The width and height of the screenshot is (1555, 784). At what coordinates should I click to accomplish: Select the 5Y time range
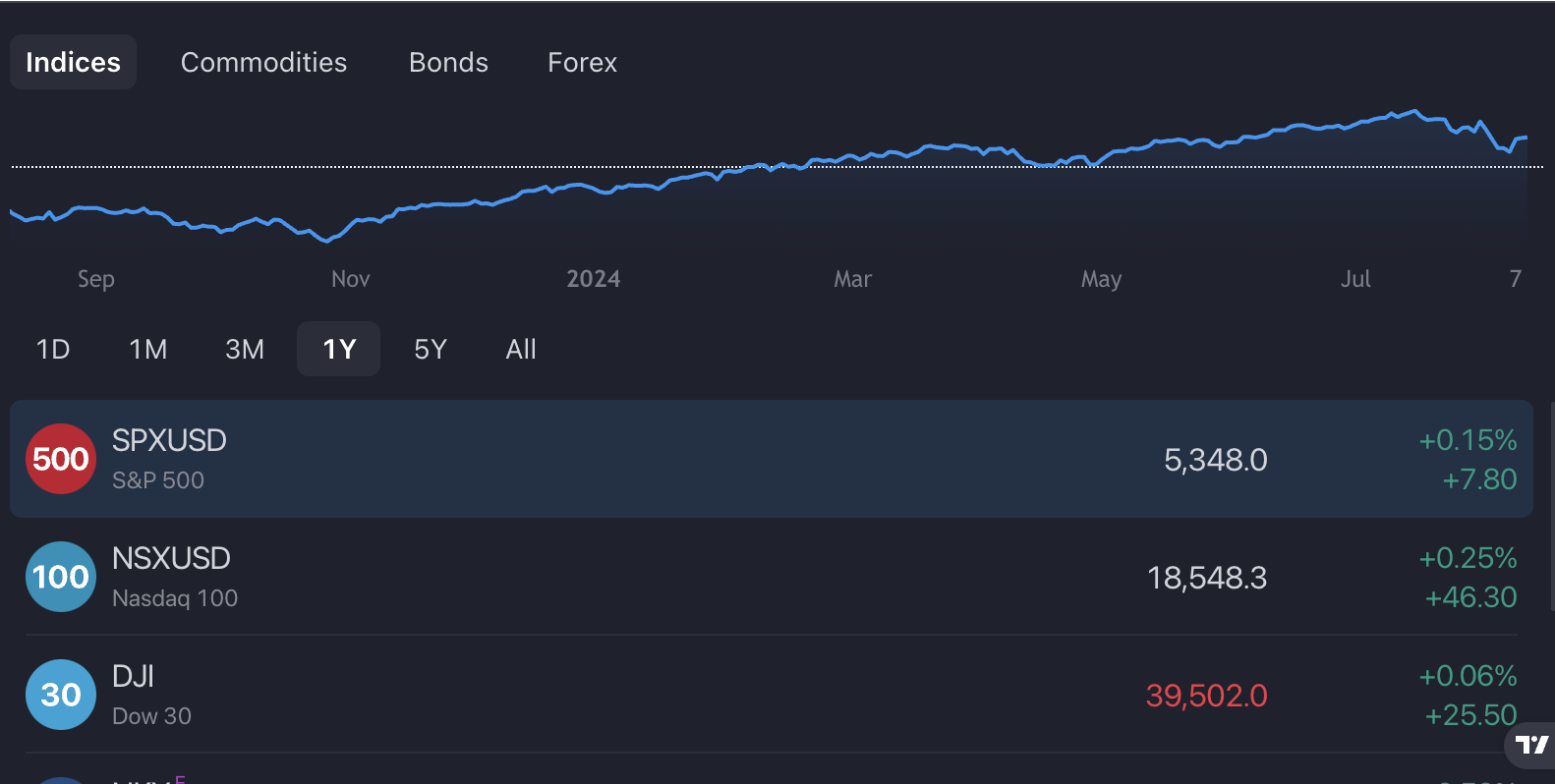[431, 349]
